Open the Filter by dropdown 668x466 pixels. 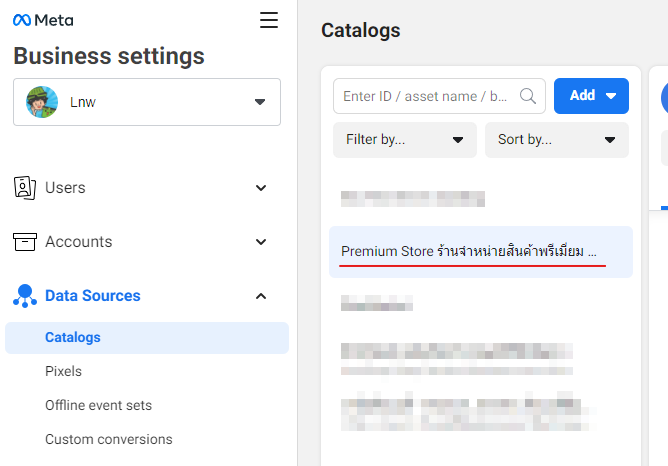[405, 140]
